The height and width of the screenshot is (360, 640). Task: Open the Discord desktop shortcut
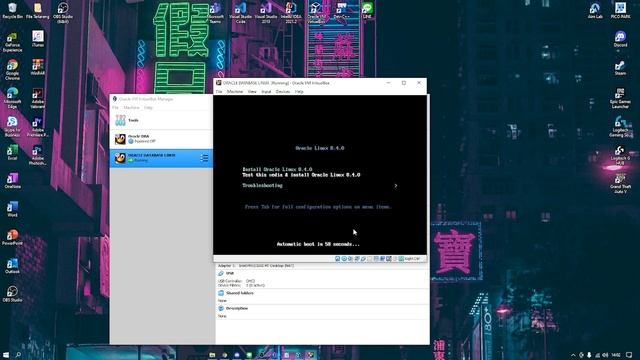click(620, 39)
